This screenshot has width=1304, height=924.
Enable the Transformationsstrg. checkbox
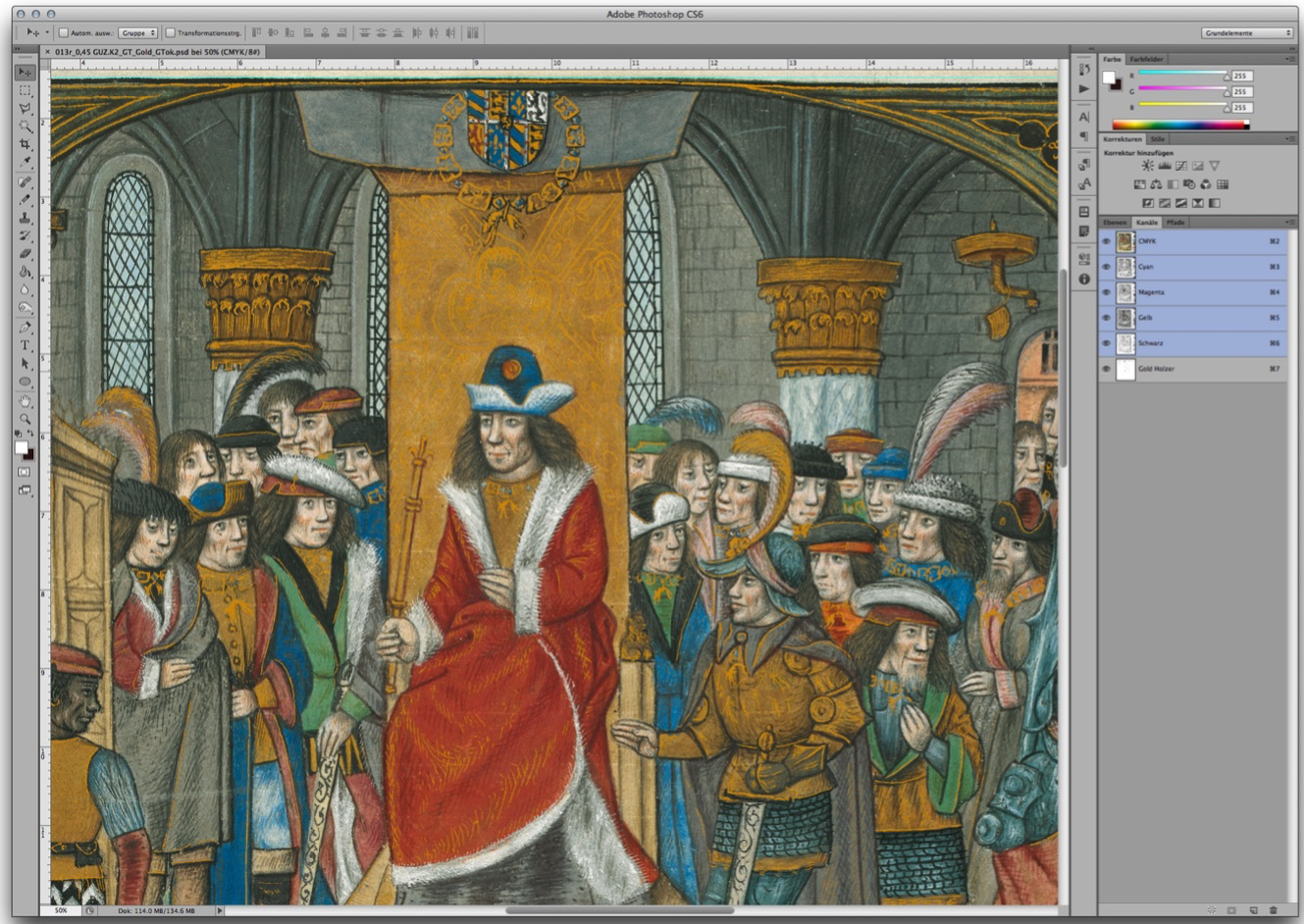(x=170, y=32)
